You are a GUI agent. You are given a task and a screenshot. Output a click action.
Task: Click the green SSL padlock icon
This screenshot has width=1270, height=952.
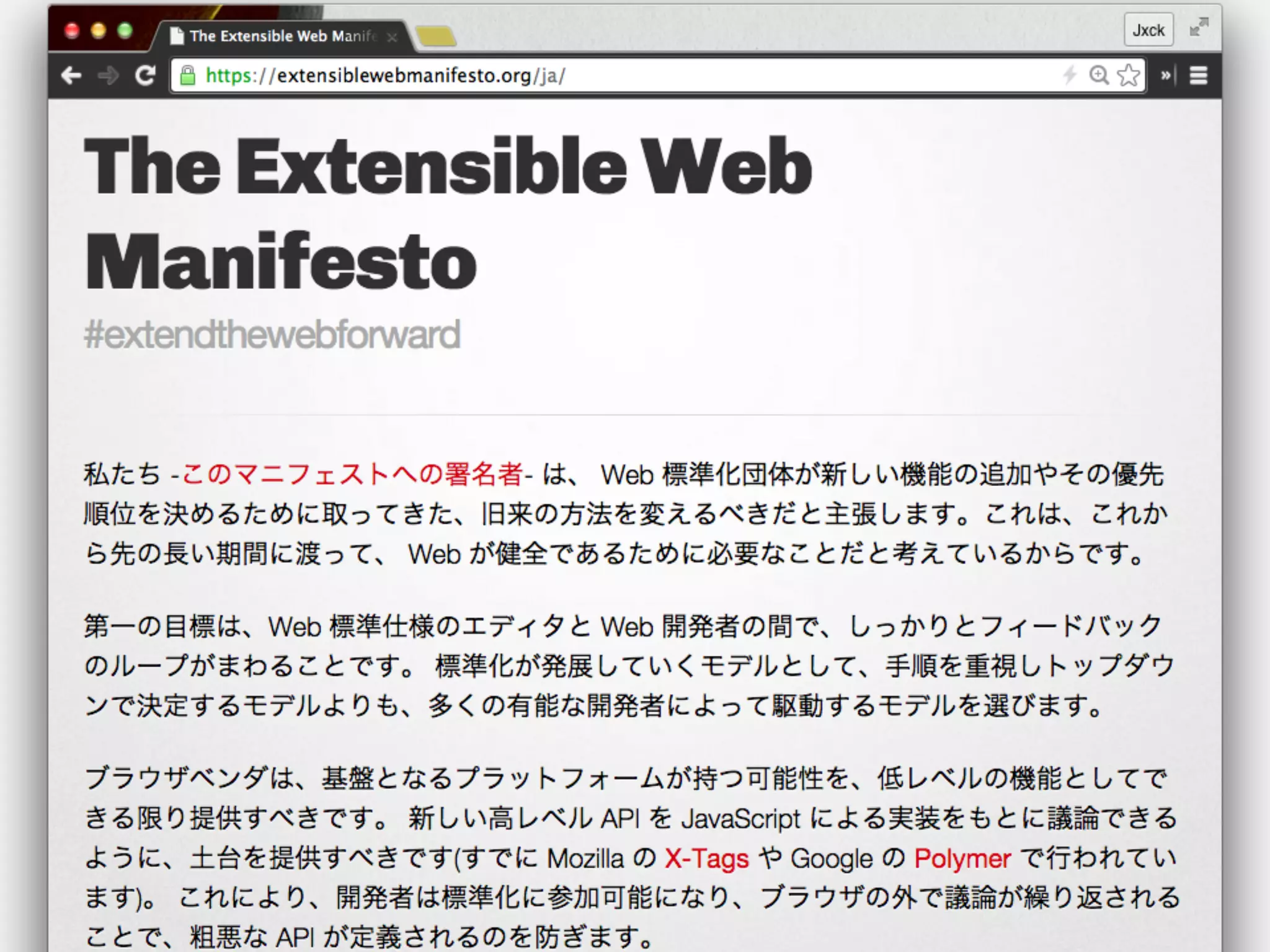(x=187, y=76)
